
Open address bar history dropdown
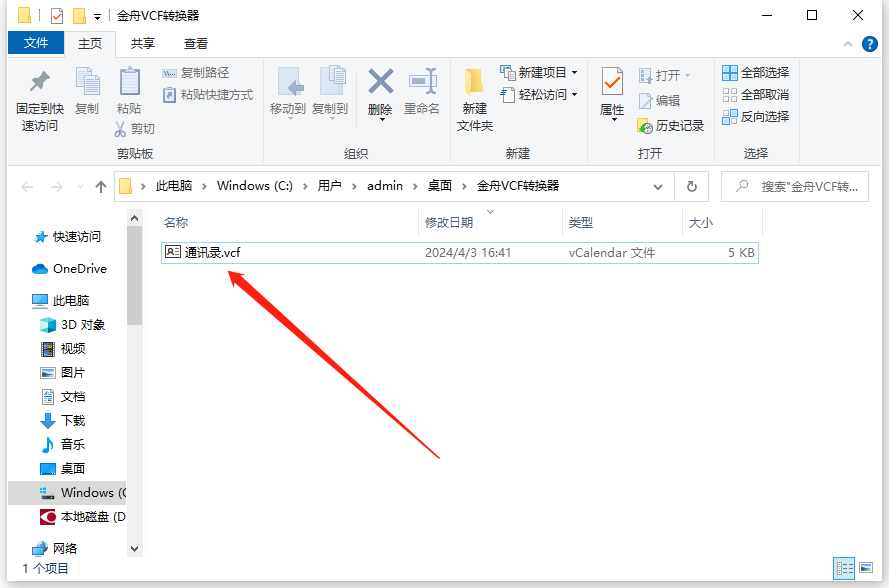click(x=658, y=187)
